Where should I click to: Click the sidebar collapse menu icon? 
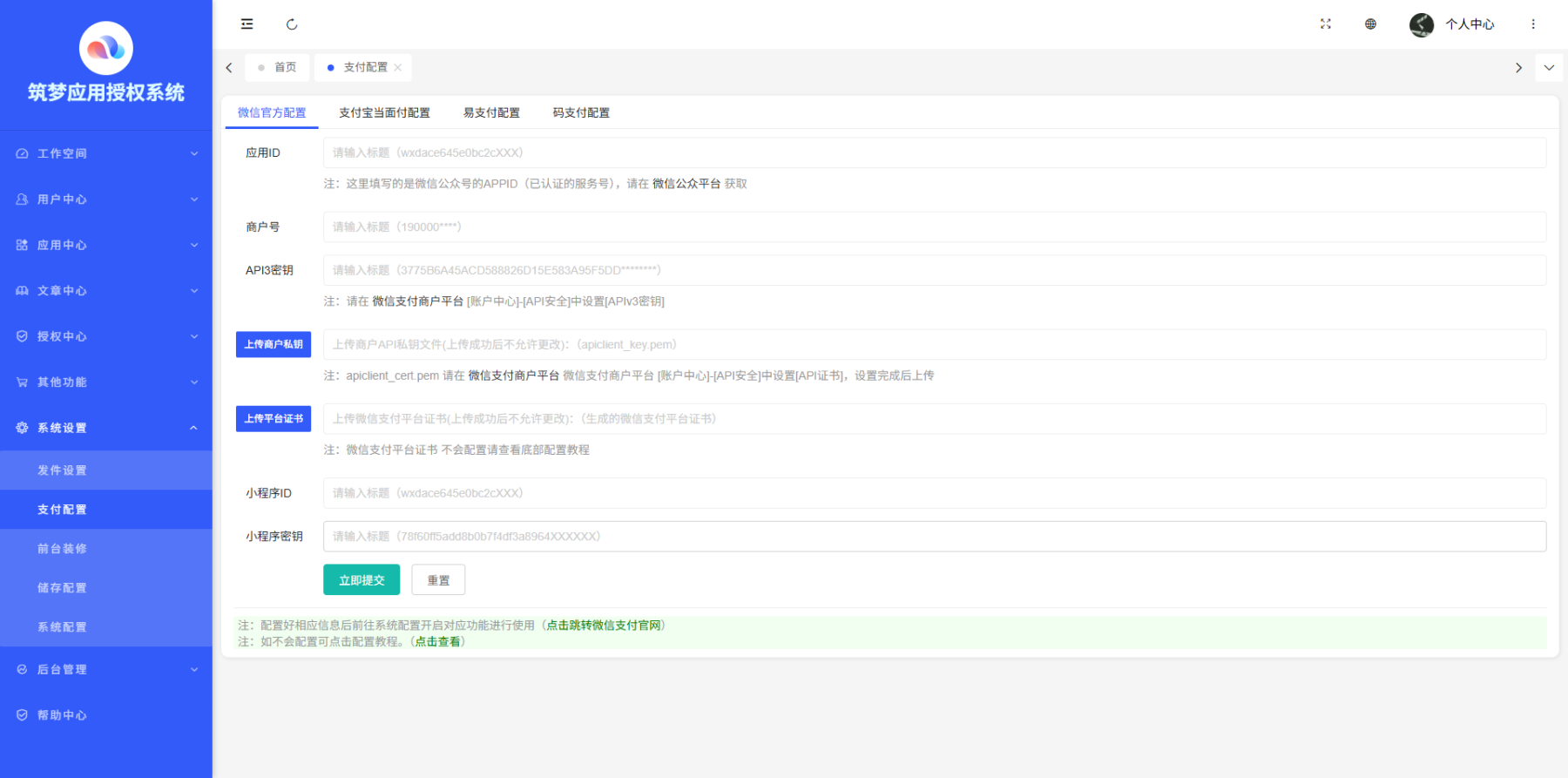click(x=247, y=24)
